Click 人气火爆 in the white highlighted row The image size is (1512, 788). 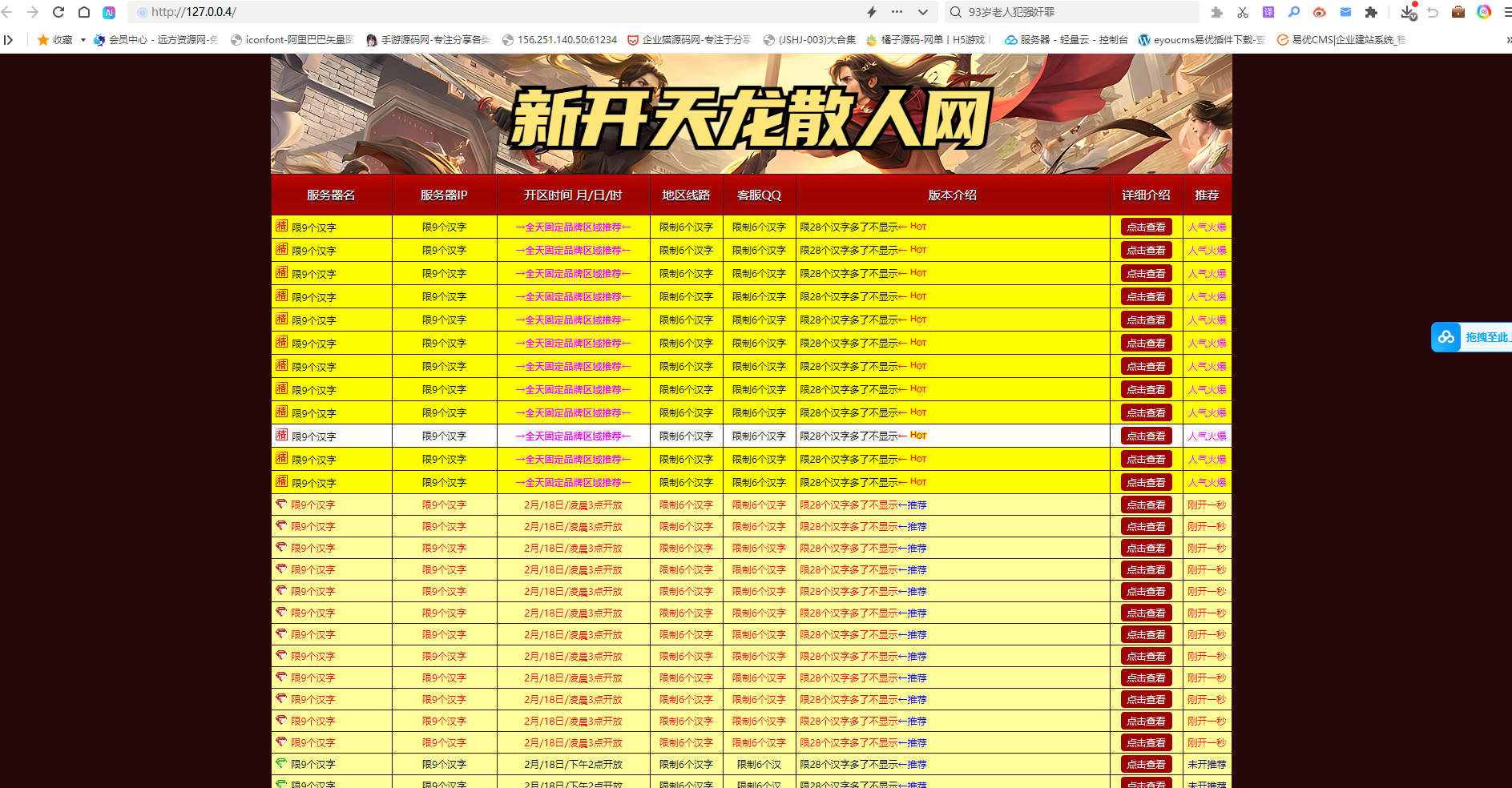[x=1207, y=436]
